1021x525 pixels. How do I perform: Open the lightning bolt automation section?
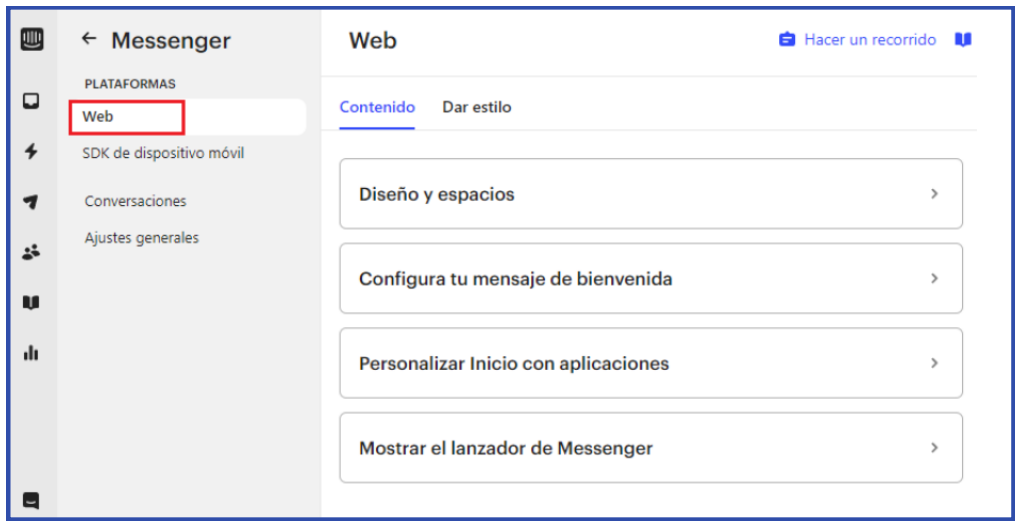click(x=31, y=151)
